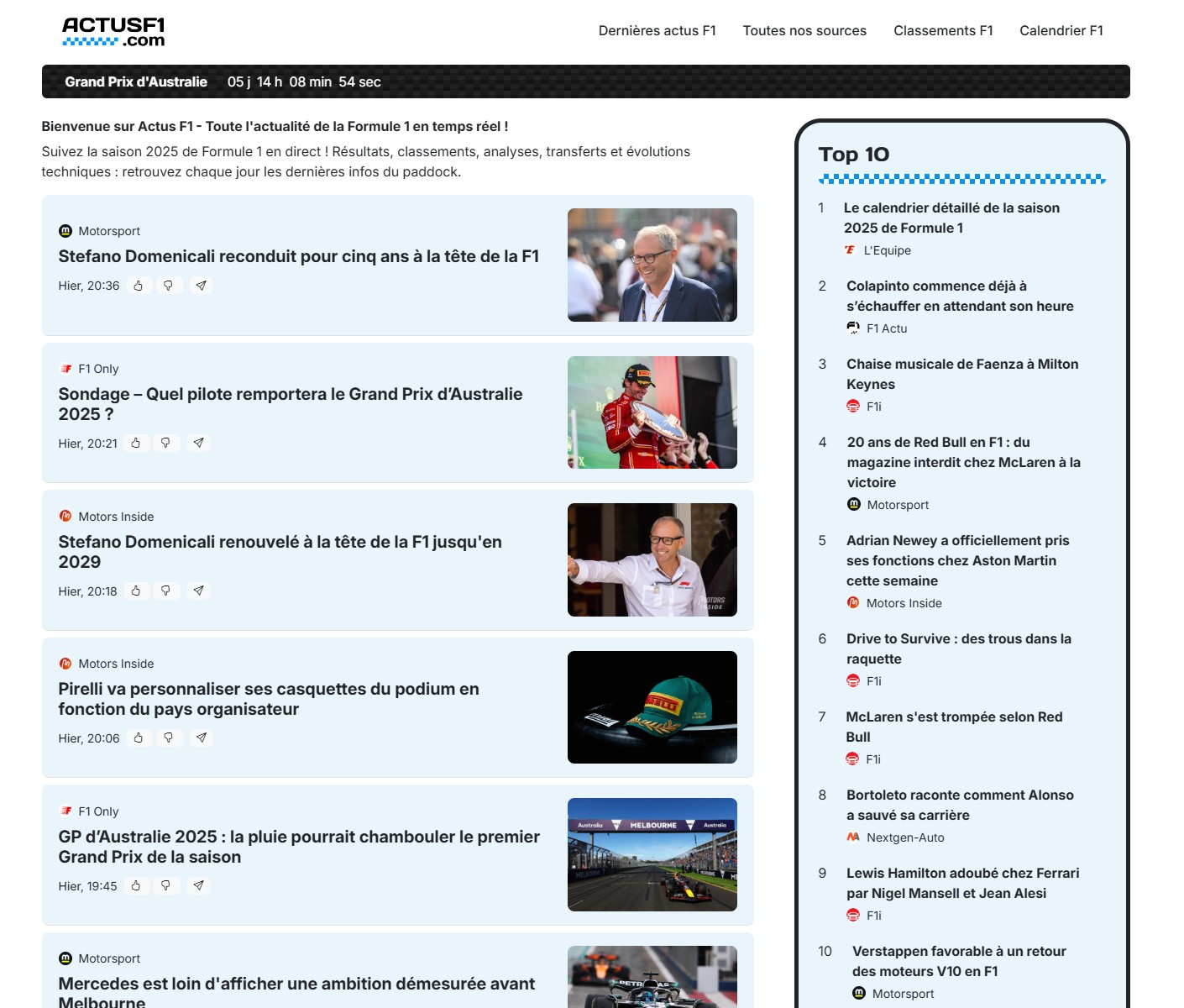Image resolution: width=1184 pixels, height=1008 pixels.
Task: Go to Toutes nos sources page
Action: 804,31
